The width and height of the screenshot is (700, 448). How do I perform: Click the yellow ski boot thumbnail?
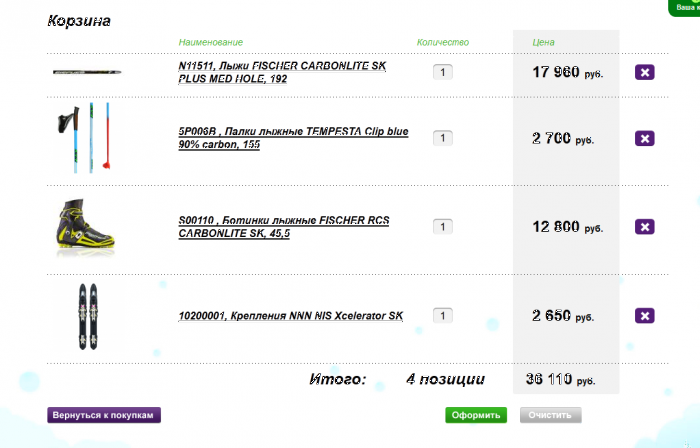point(85,225)
